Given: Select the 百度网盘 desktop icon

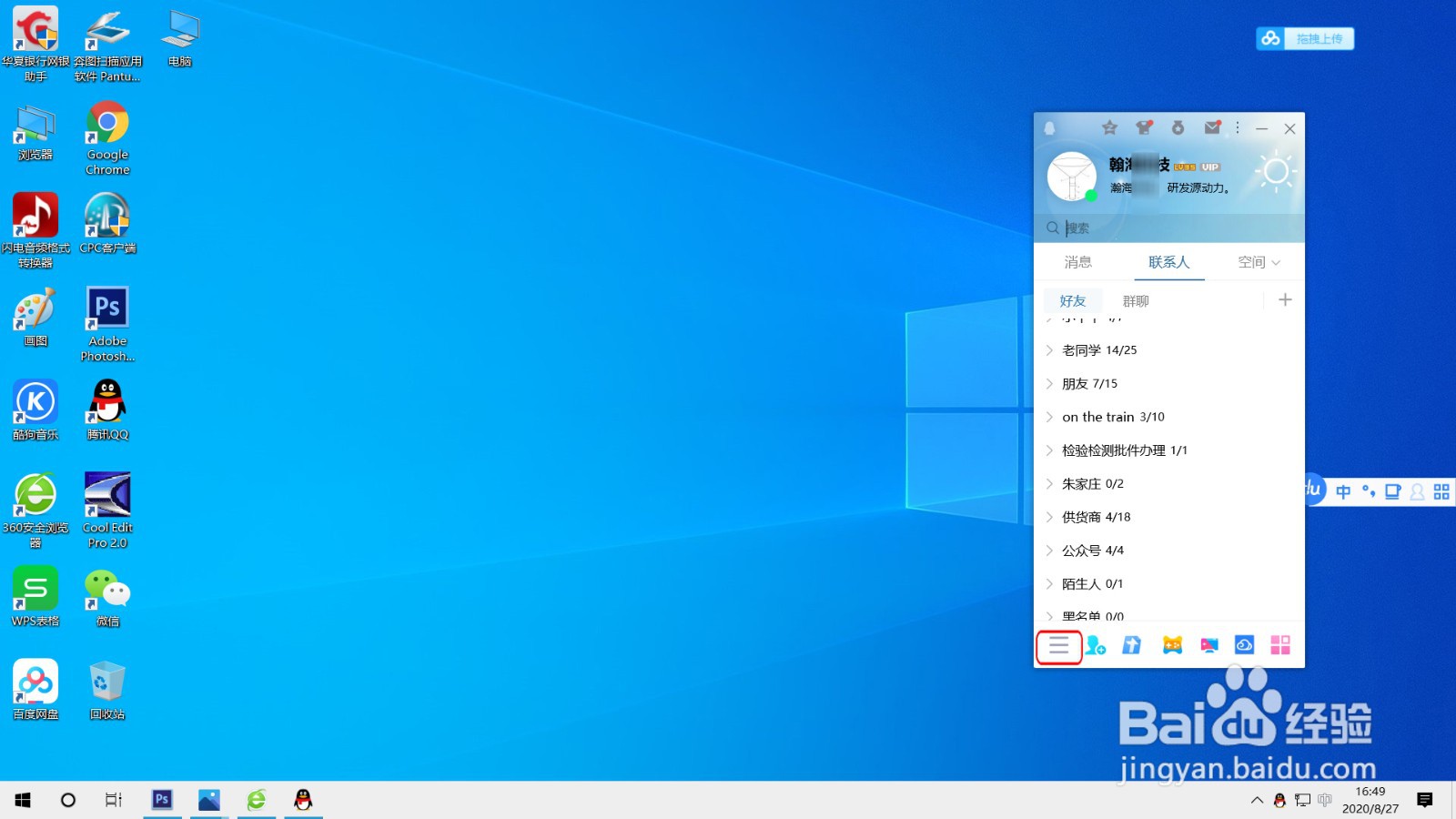Looking at the screenshot, I should [35, 691].
